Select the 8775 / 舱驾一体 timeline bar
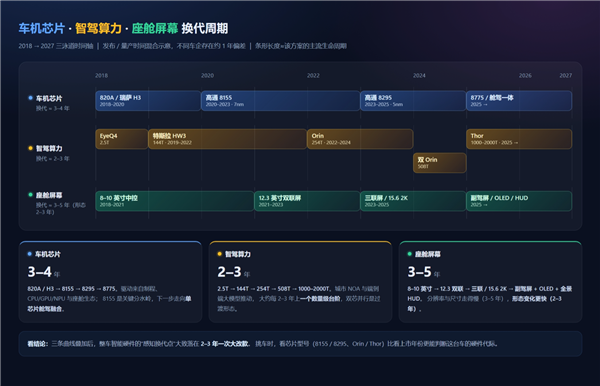 pyautogui.click(x=519, y=101)
